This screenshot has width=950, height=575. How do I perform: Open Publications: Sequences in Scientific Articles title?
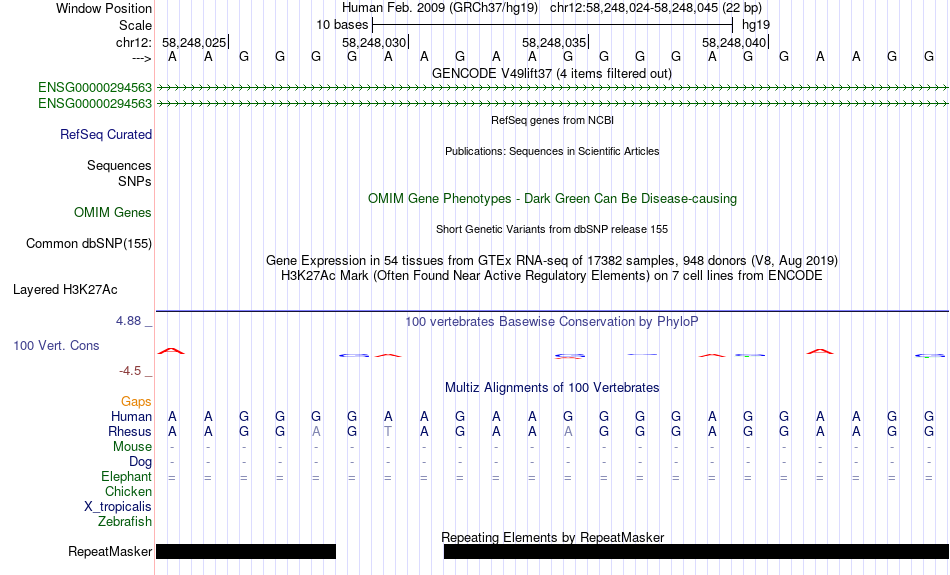[x=552, y=151]
